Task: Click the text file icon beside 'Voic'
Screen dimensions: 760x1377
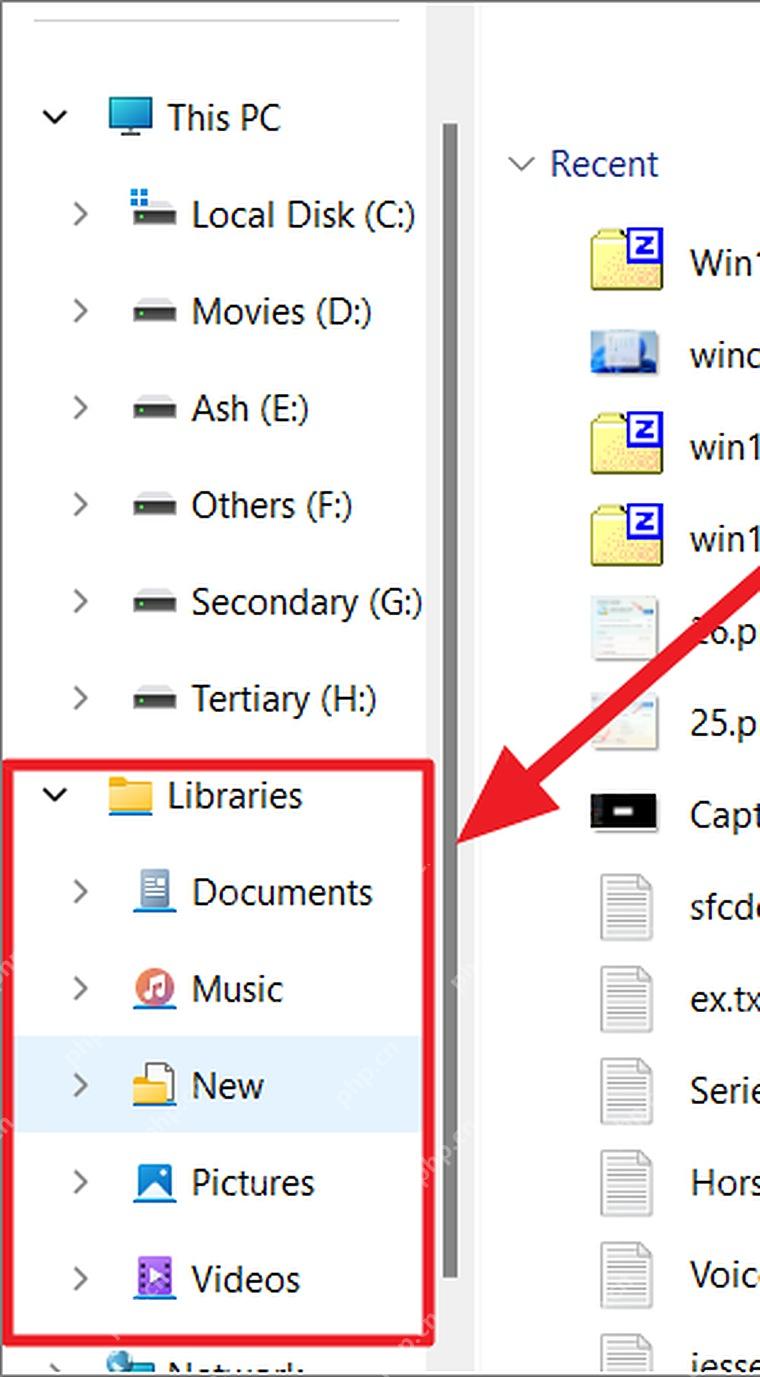Action: tap(626, 1274)
